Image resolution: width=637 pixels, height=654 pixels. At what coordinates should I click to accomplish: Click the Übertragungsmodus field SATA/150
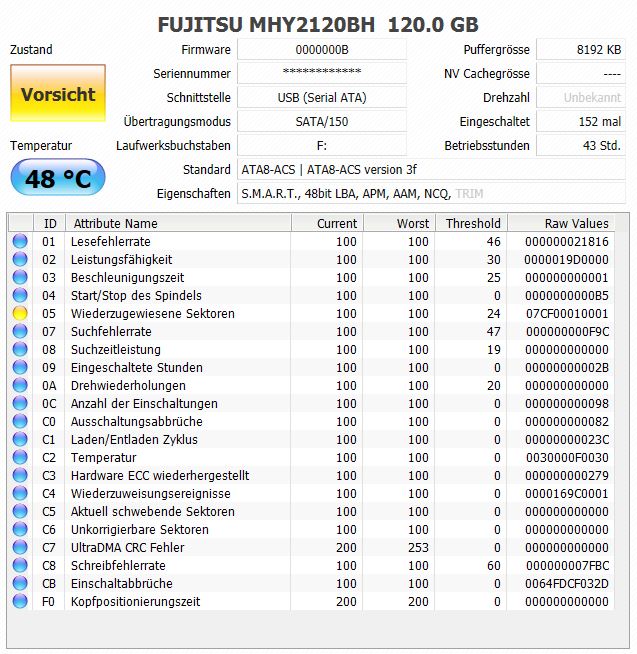pyautogui.click(x=322, y=121)
